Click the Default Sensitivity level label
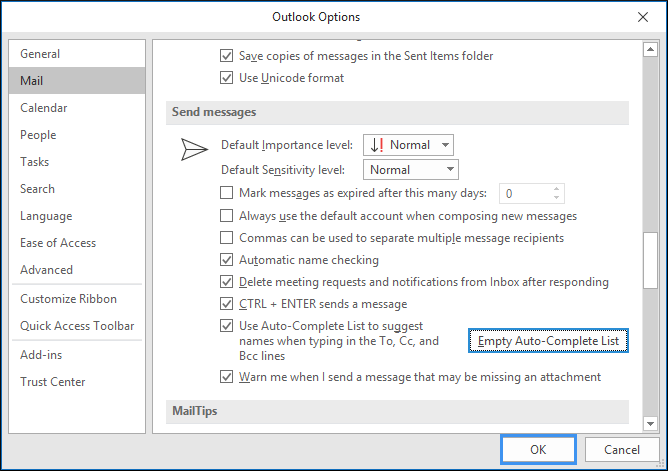The image size is (668, 471). [283, 170]
